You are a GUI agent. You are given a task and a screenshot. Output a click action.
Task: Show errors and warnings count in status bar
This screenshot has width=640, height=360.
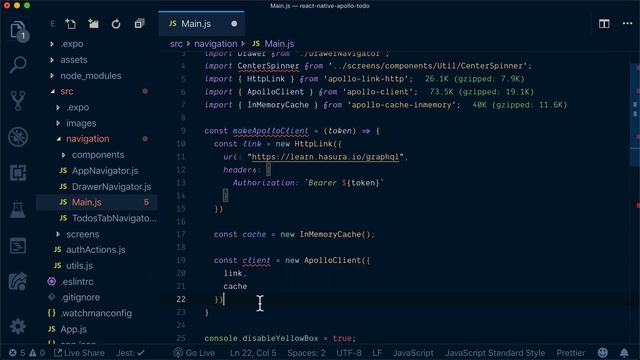(x=27, y=353)
